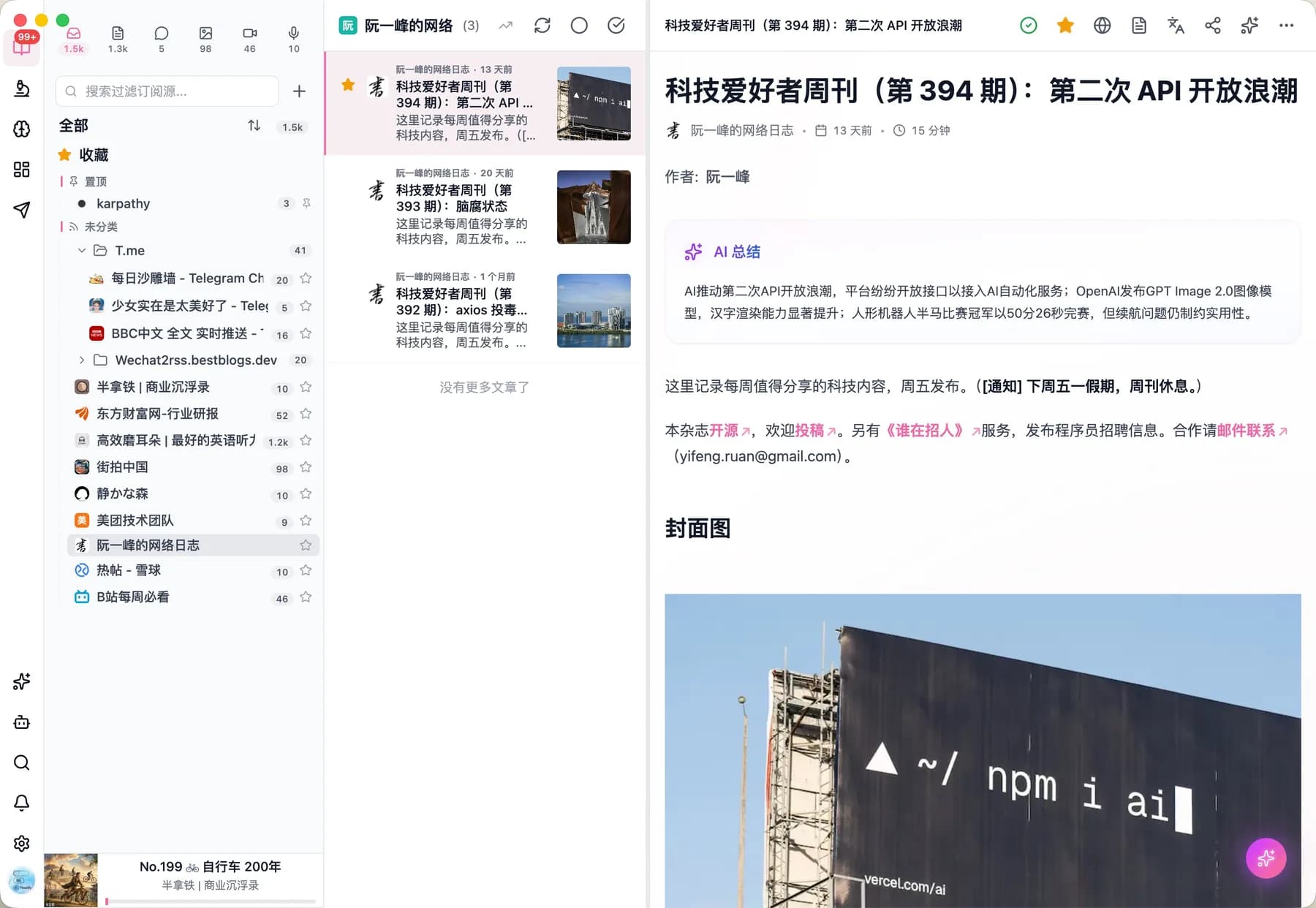This screenshot has width=1316, height=908.
Task: Open the settings gear icon
Action: point(22,844)
